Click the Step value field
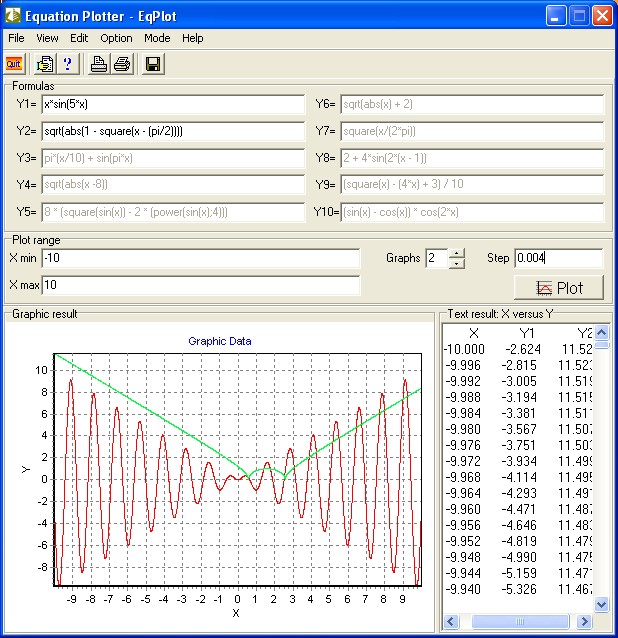618x638 pixels. tap(558, 259)
